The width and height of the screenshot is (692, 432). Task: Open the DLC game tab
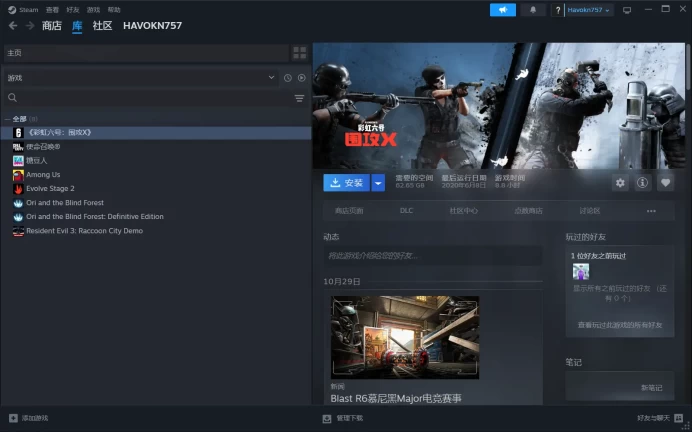[406, 210]
